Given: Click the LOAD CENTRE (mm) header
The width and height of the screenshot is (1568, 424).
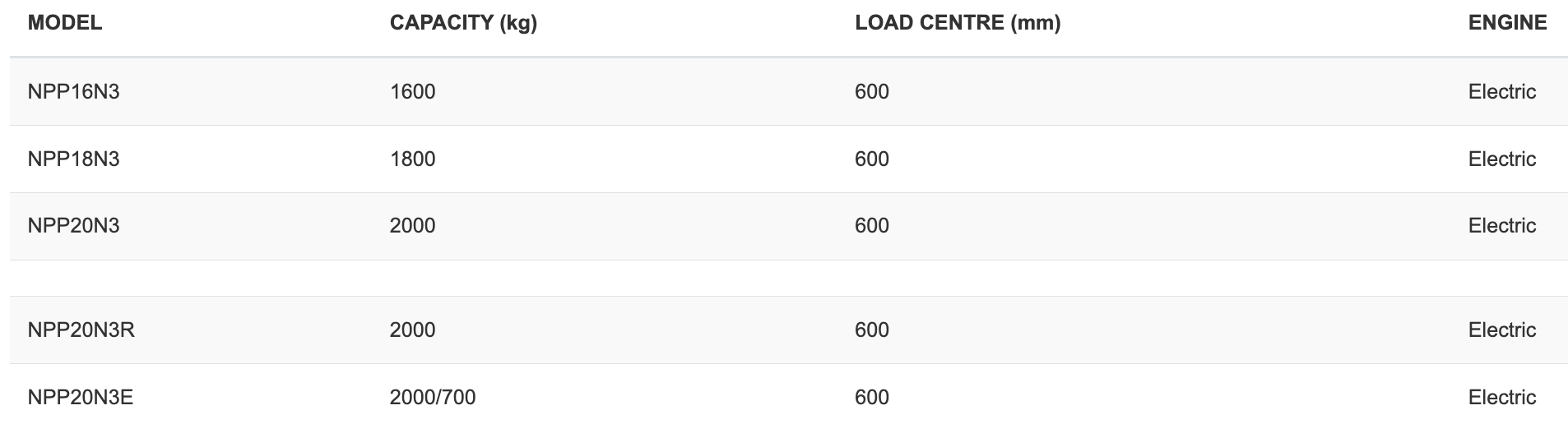Looking at the screenshot, I should [958, 23].
